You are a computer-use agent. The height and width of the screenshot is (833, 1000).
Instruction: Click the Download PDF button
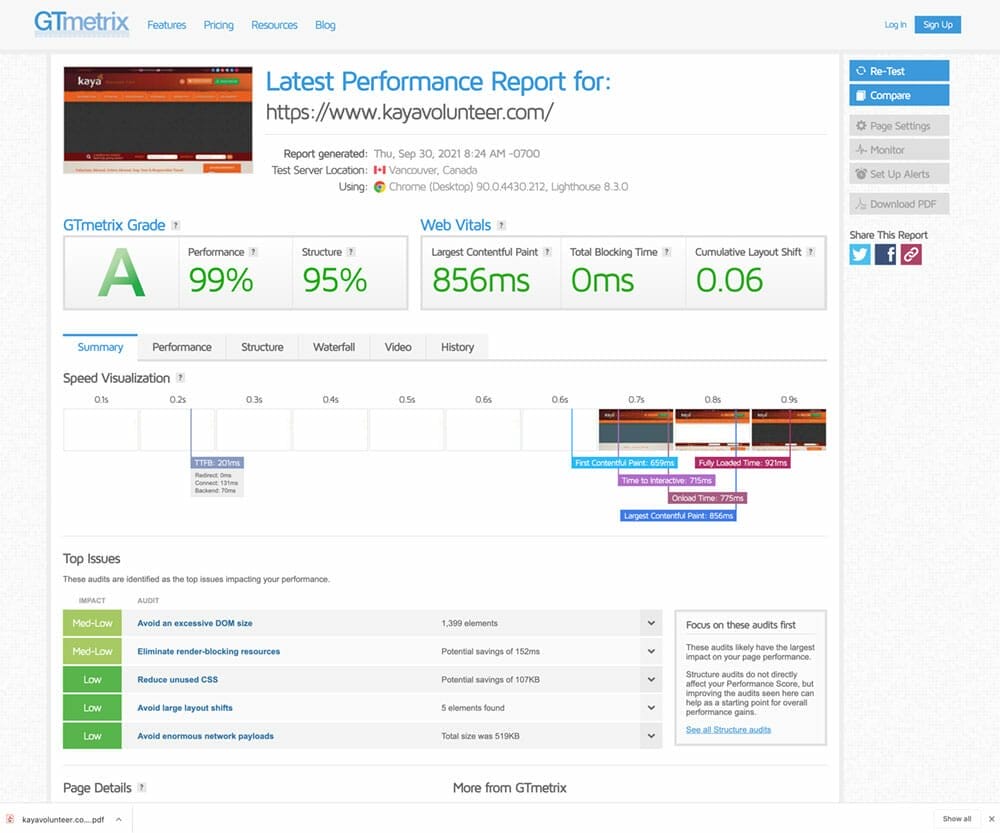click(x=898, y=204)
